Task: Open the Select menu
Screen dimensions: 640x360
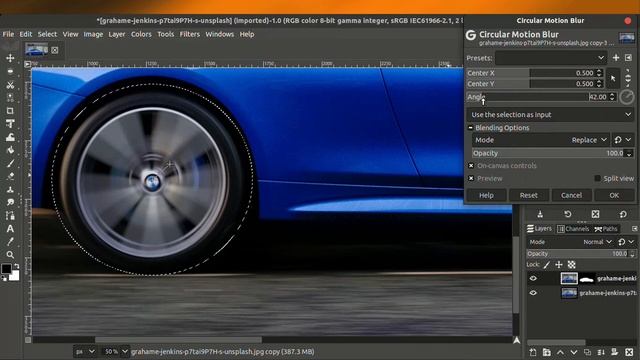Action: pos(47,34)
